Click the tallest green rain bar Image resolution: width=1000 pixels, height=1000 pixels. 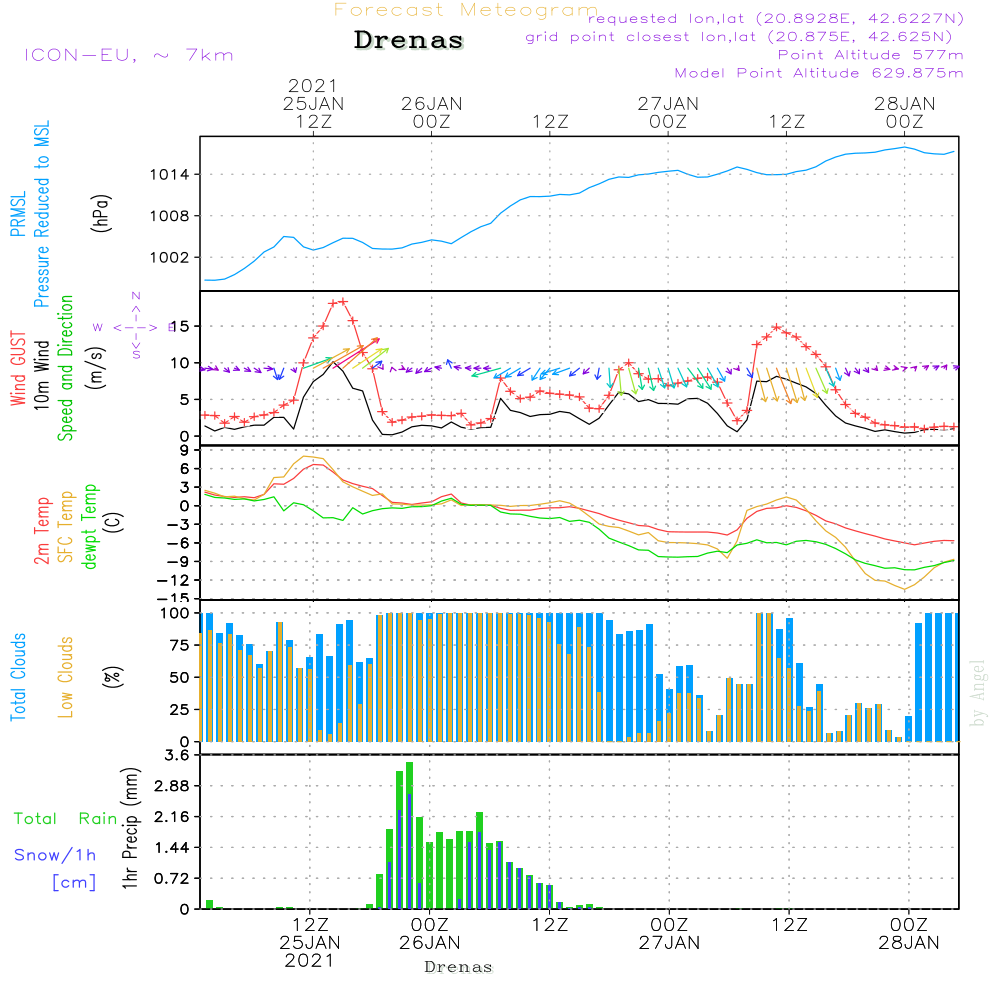[x=409, y=835]
